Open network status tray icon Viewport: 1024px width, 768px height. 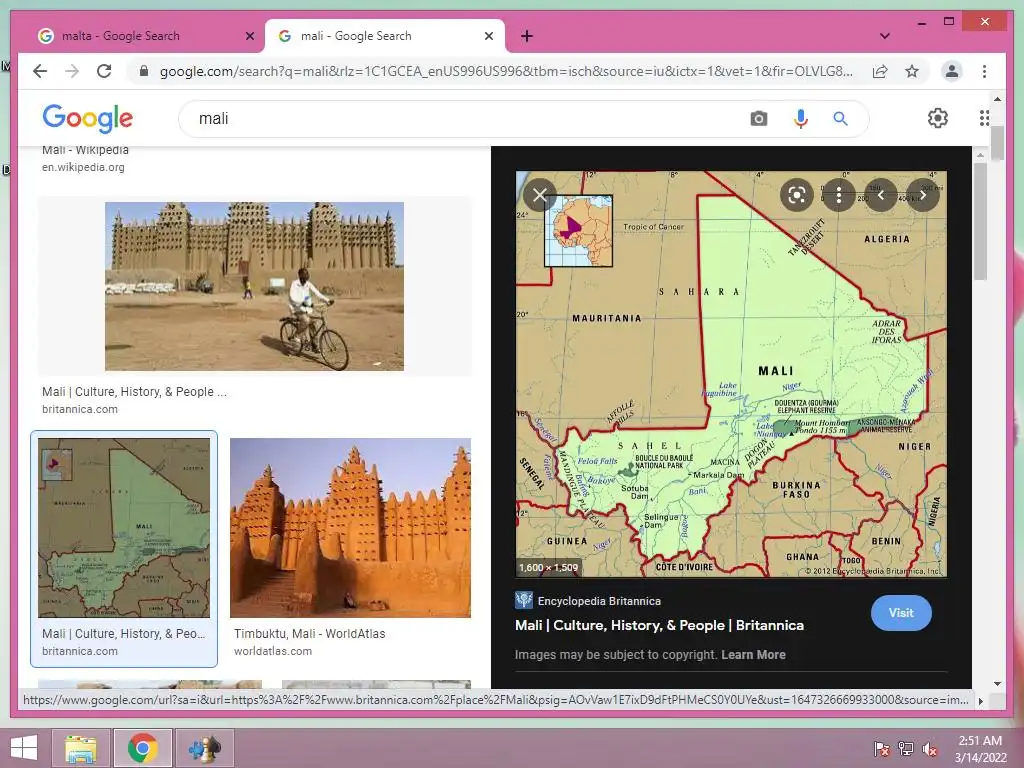coord(906,749)
